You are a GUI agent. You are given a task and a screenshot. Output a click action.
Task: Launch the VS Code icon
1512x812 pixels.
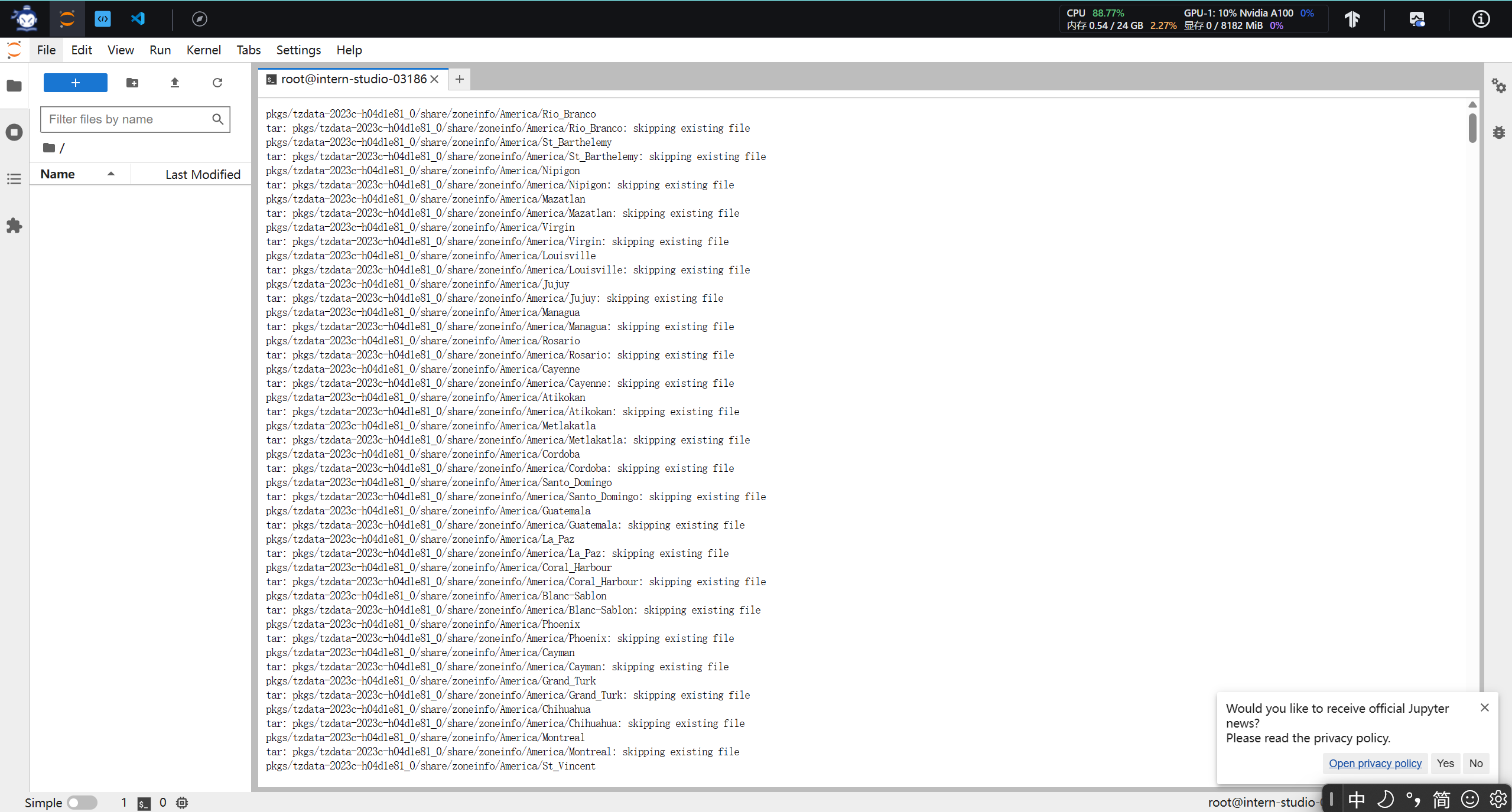coord(138,19)
